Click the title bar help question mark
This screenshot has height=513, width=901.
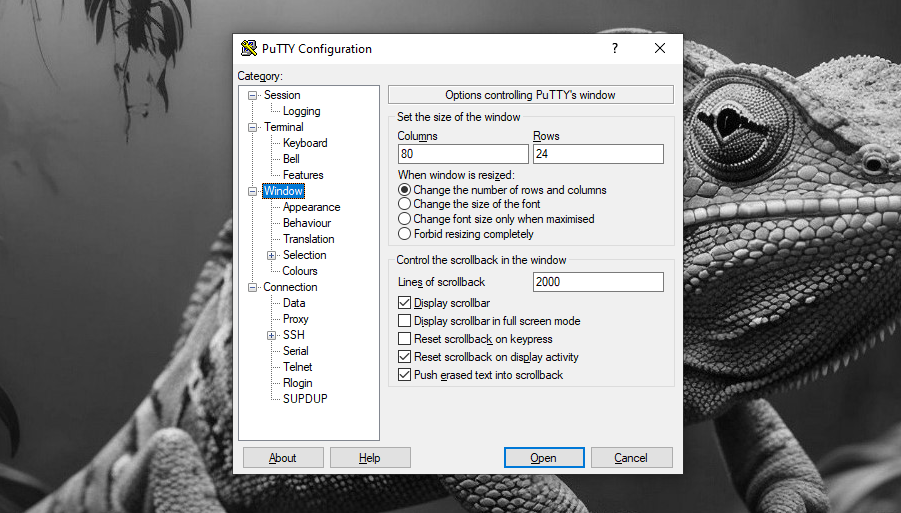[614, 48]
